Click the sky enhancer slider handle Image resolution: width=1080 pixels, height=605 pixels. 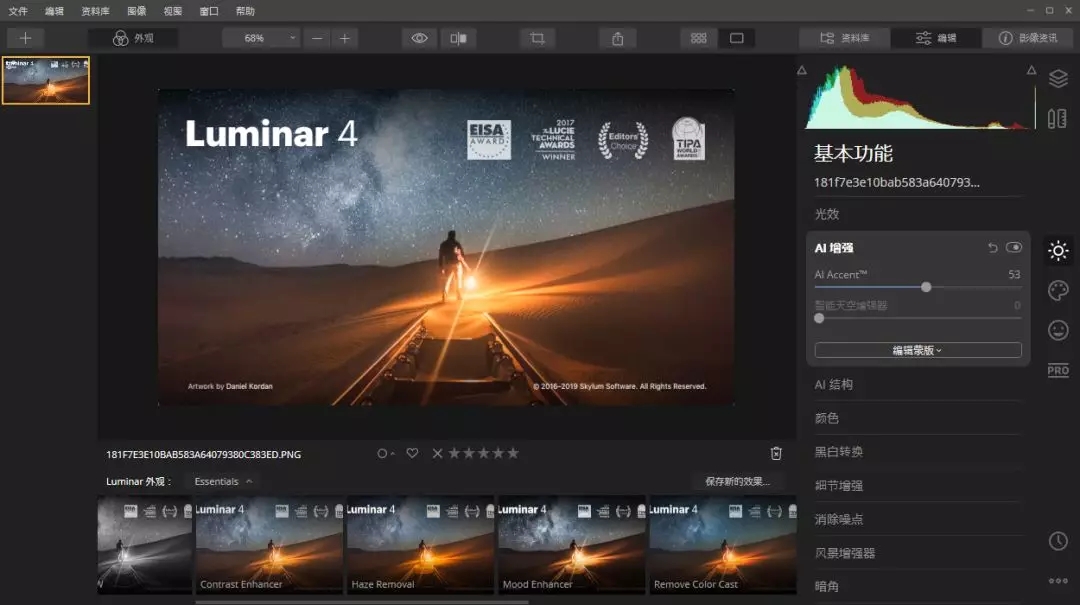(819, 318)
